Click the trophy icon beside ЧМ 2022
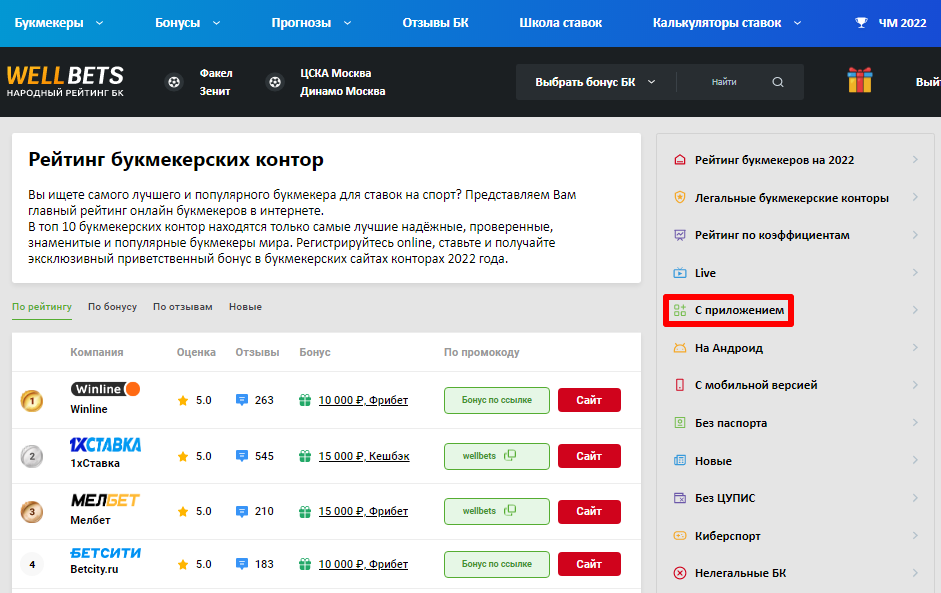This screenshot has height=593, width=941. pos(861,22)
